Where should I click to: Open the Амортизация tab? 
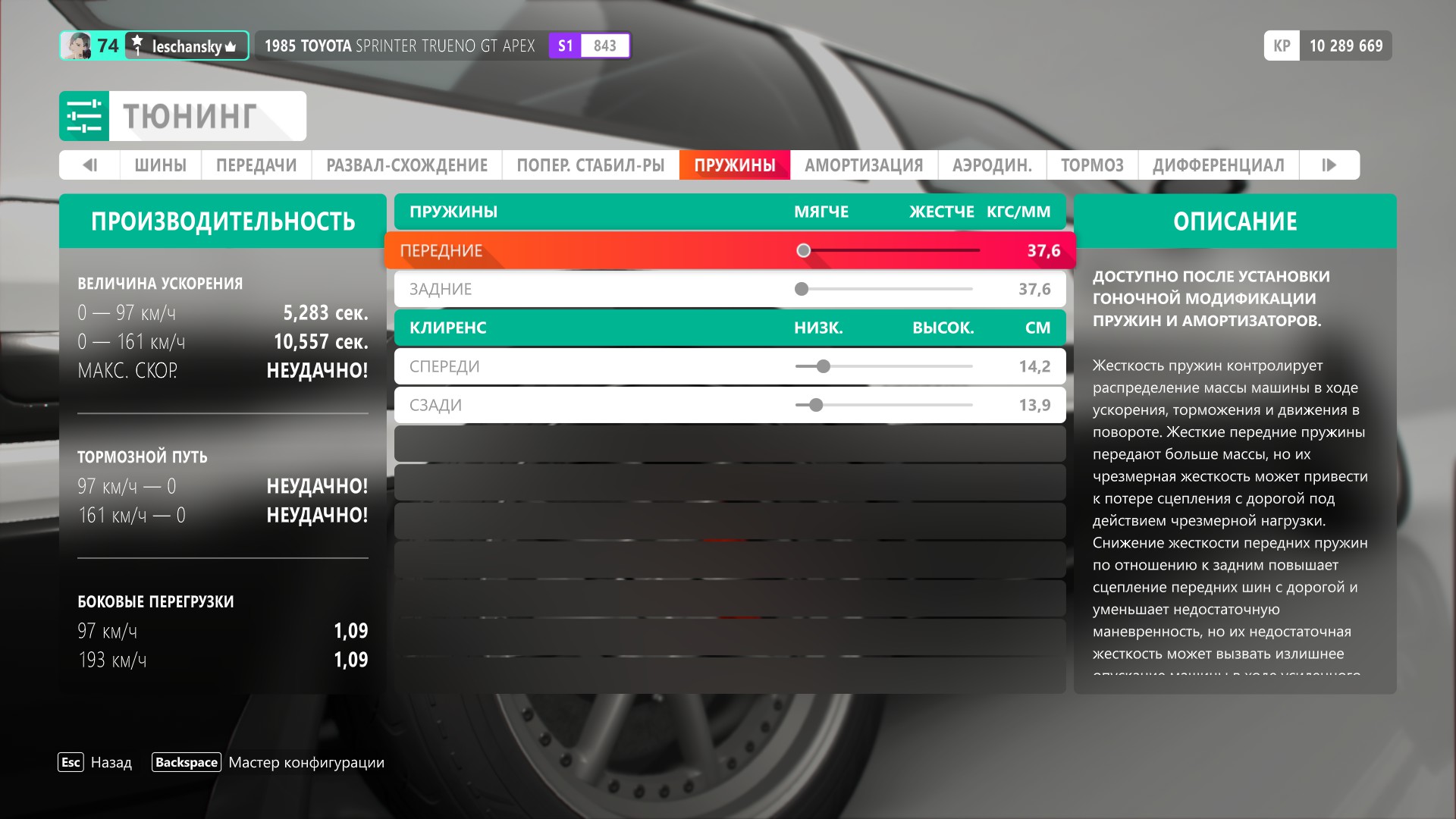pos(864,165)
